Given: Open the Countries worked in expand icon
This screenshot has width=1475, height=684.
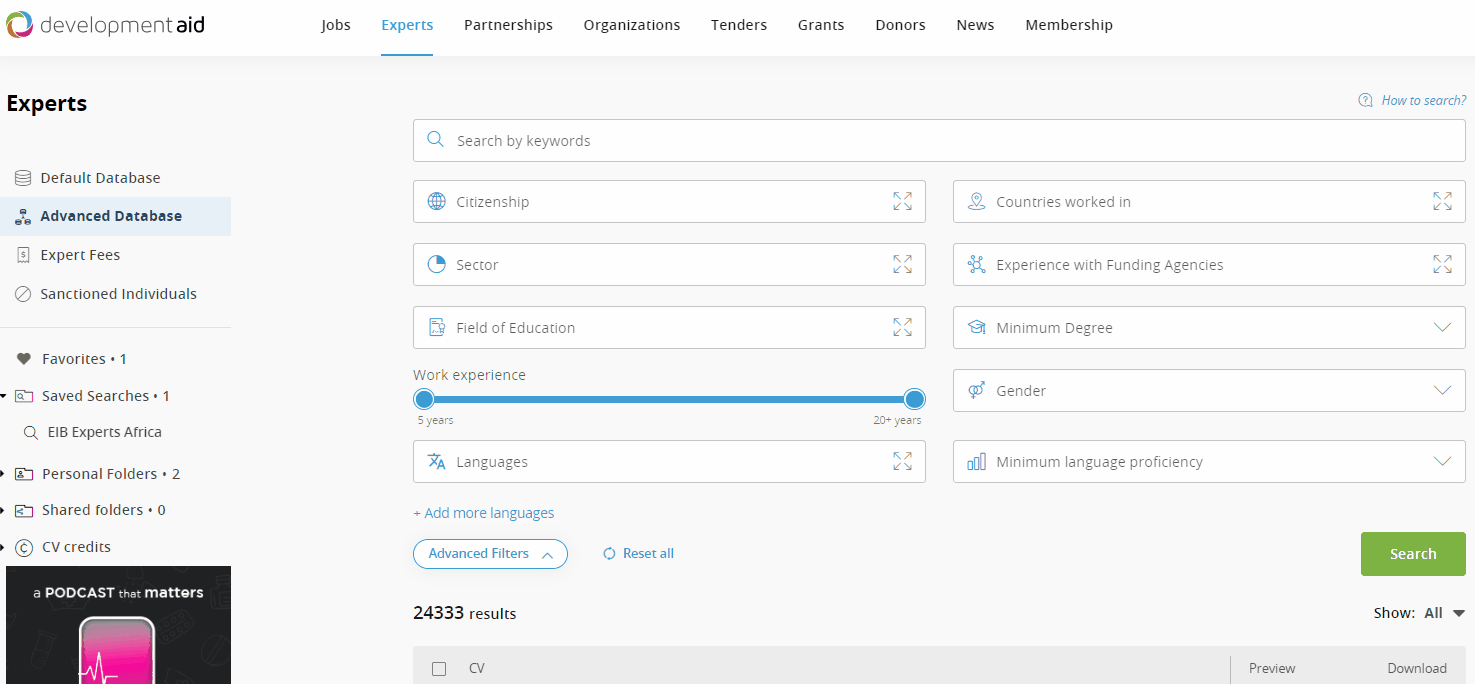Looking at the screenshot, I should point(1442,201).
